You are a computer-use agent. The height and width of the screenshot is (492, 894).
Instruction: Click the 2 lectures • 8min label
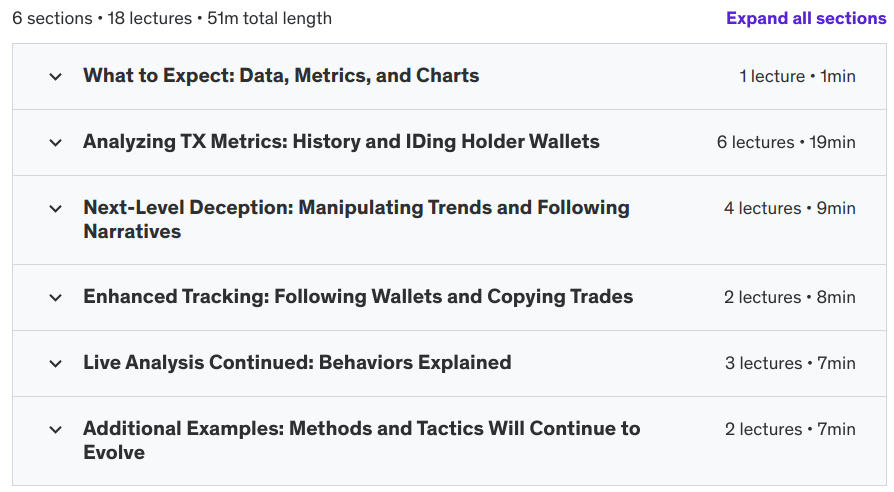coord(789,297)
